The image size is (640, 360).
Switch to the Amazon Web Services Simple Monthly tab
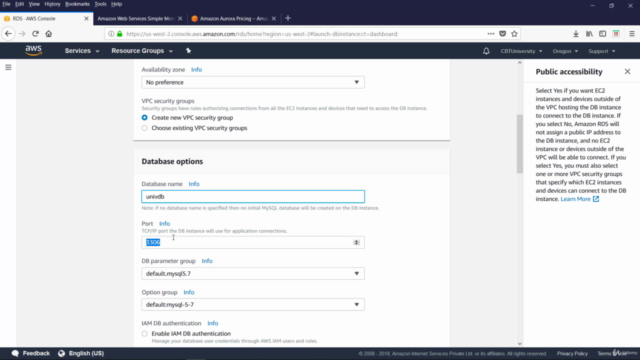(x=136, y=18)
